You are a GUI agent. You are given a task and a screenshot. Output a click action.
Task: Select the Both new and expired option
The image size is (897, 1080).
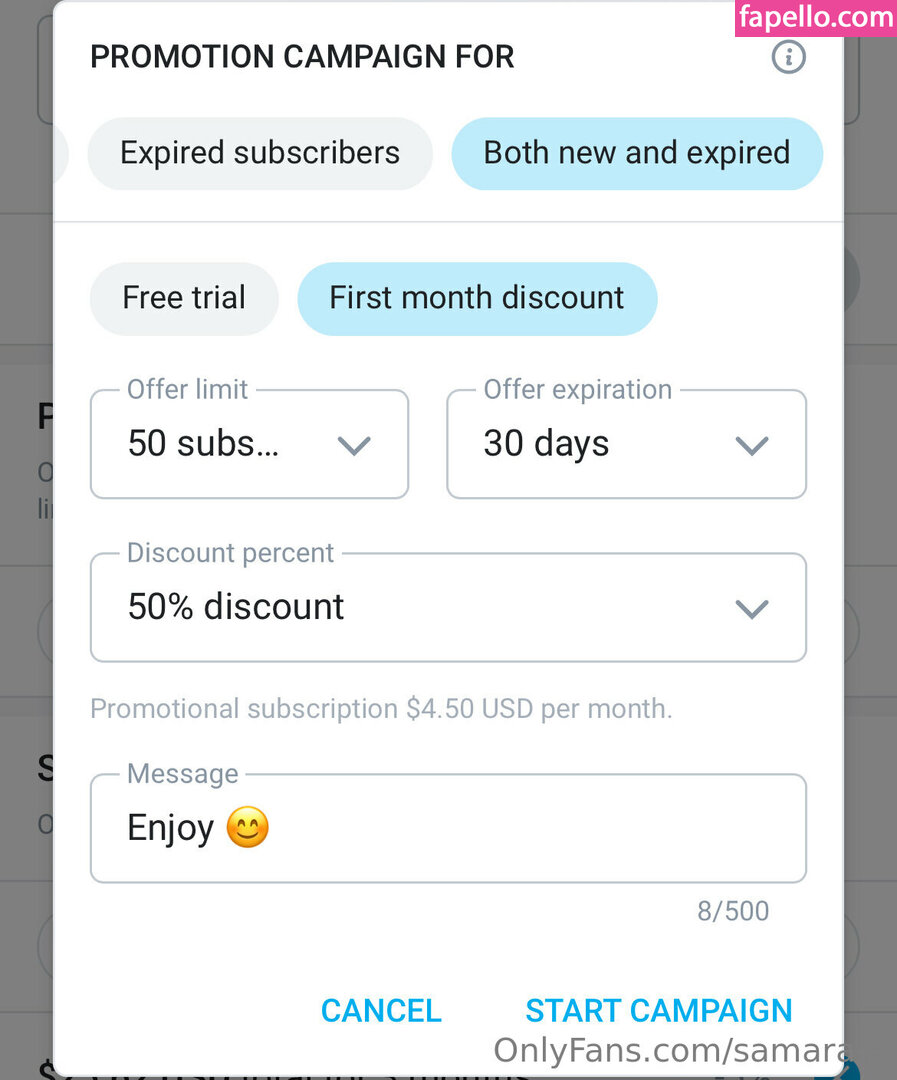click(x=637, y=153)
